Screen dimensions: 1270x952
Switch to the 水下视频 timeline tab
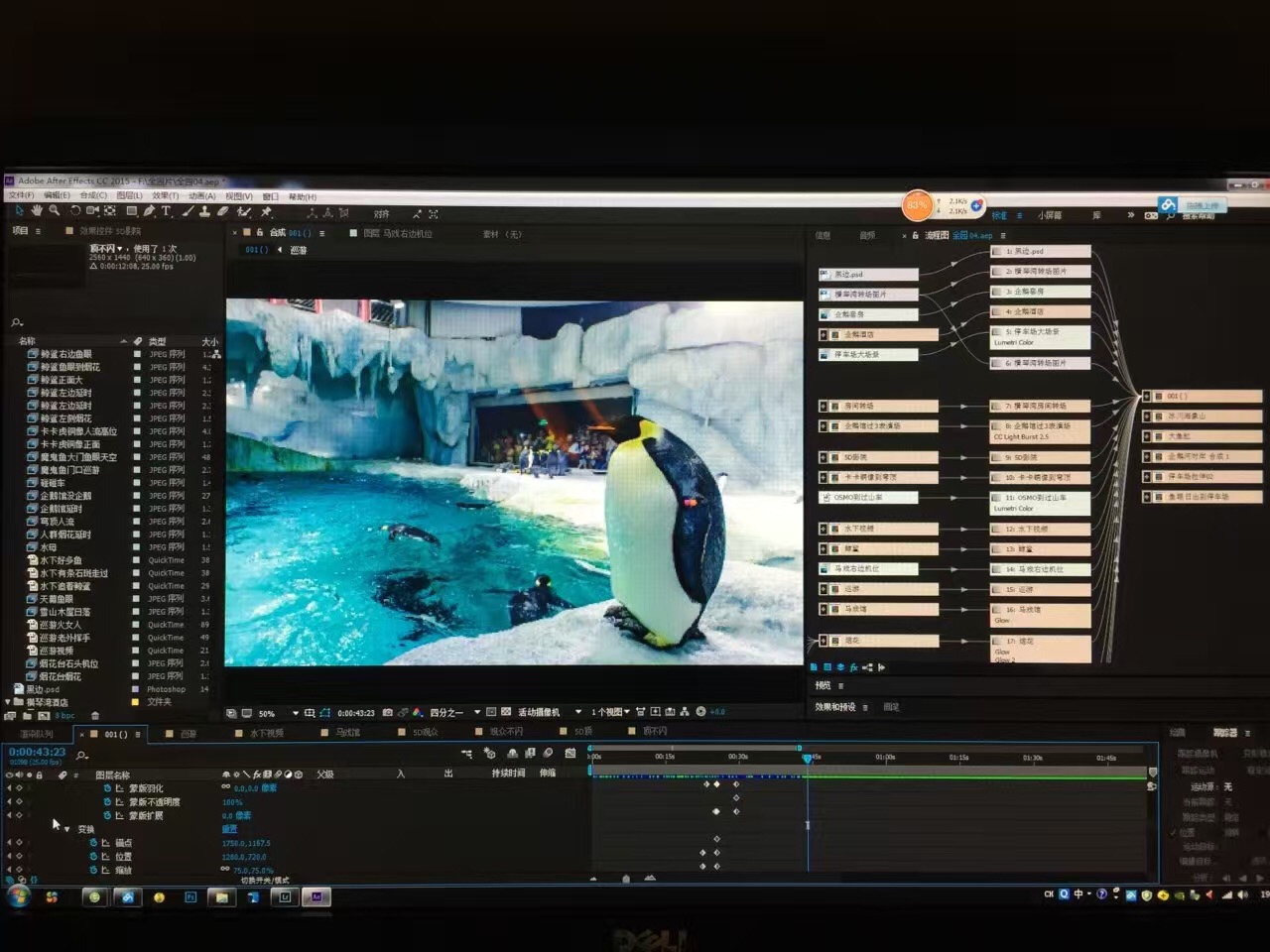point(266,733)
